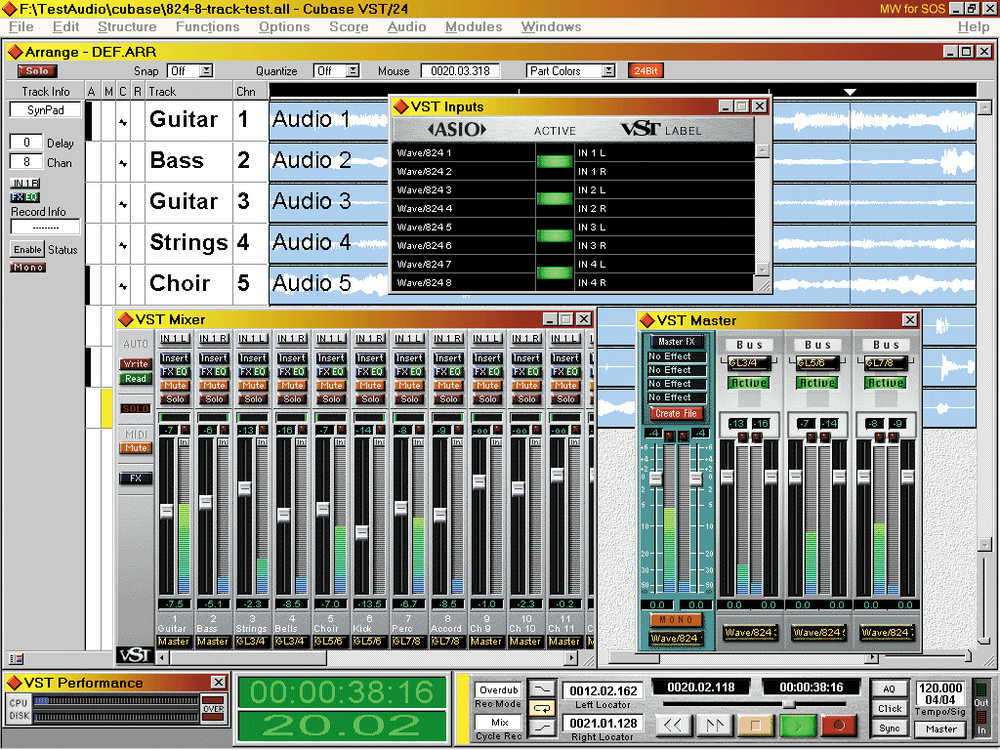Viewport: 1000px width, 750px height.
Task: Open the Options menu
Action: [283, 27]
